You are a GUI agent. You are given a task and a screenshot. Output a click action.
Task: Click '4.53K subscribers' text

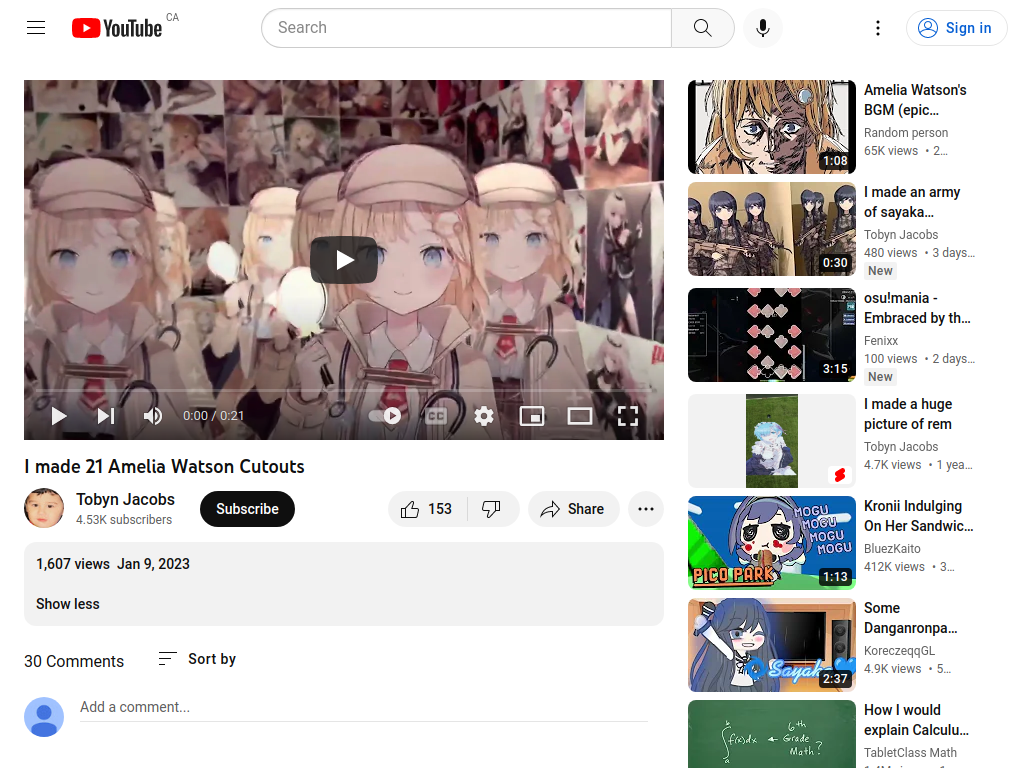124,520
